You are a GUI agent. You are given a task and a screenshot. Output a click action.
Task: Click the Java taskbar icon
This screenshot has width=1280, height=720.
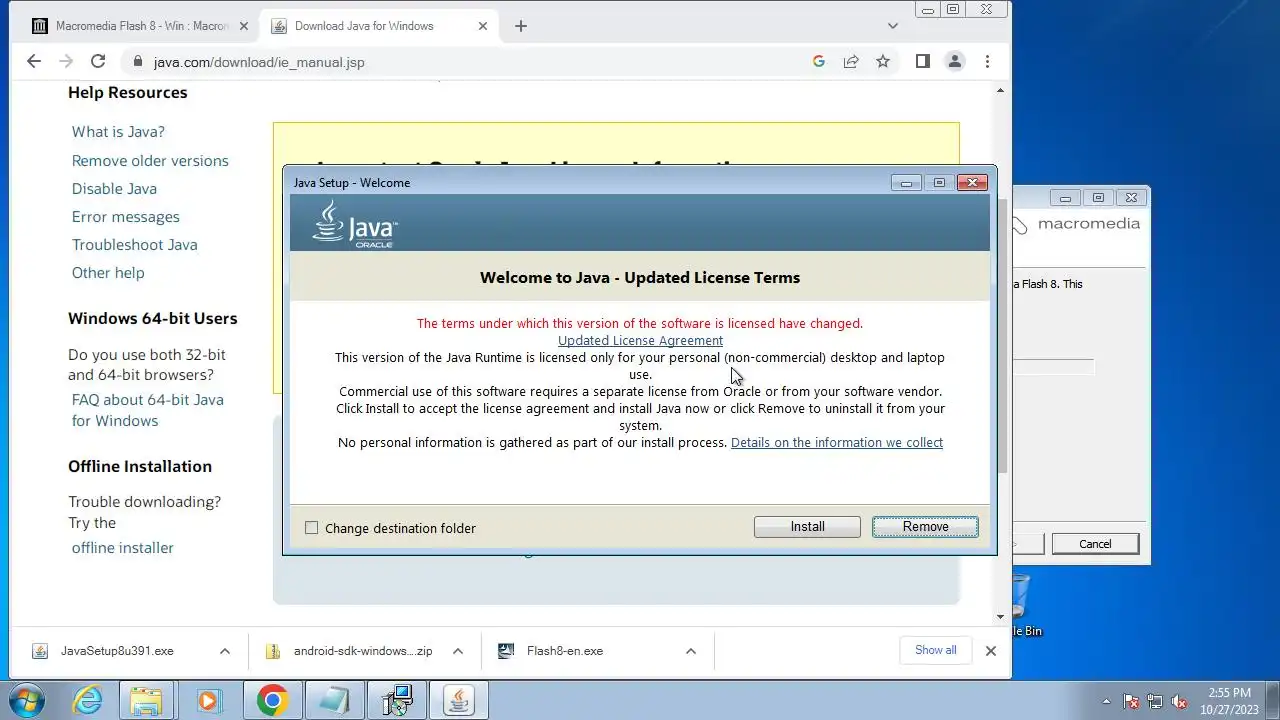pos(459,700)
